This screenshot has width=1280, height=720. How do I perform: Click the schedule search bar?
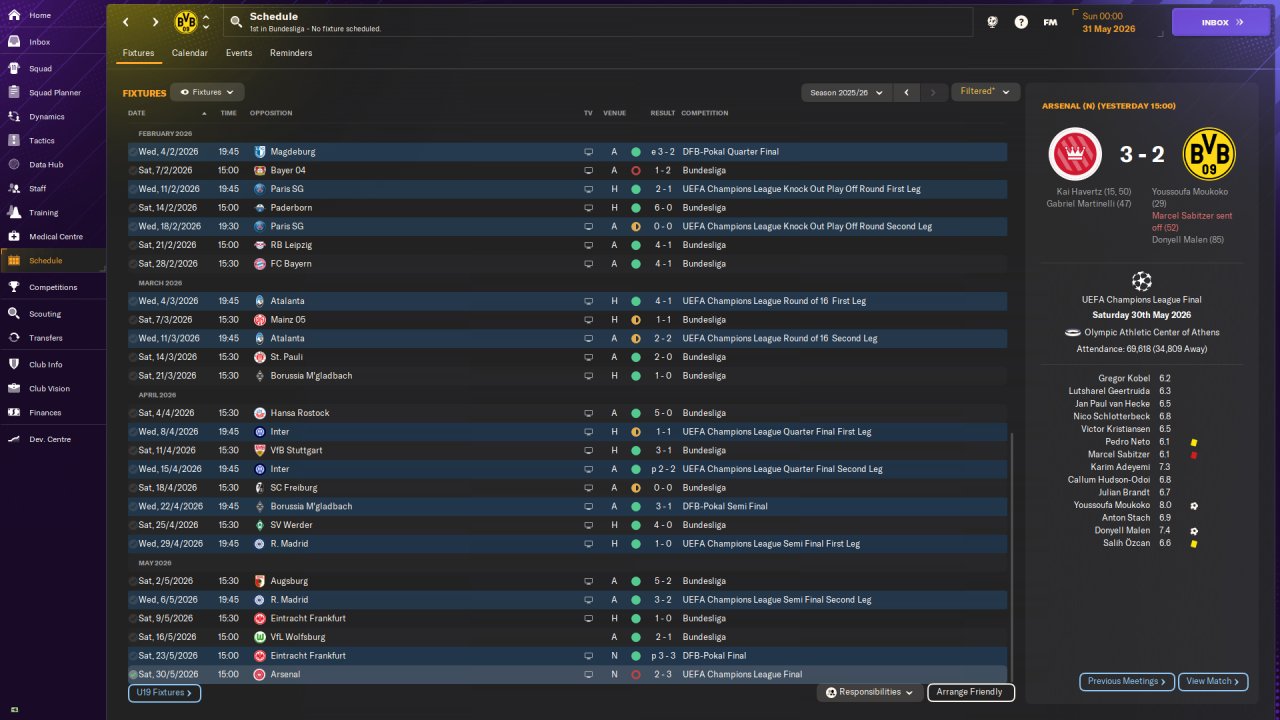coord(598,22)
